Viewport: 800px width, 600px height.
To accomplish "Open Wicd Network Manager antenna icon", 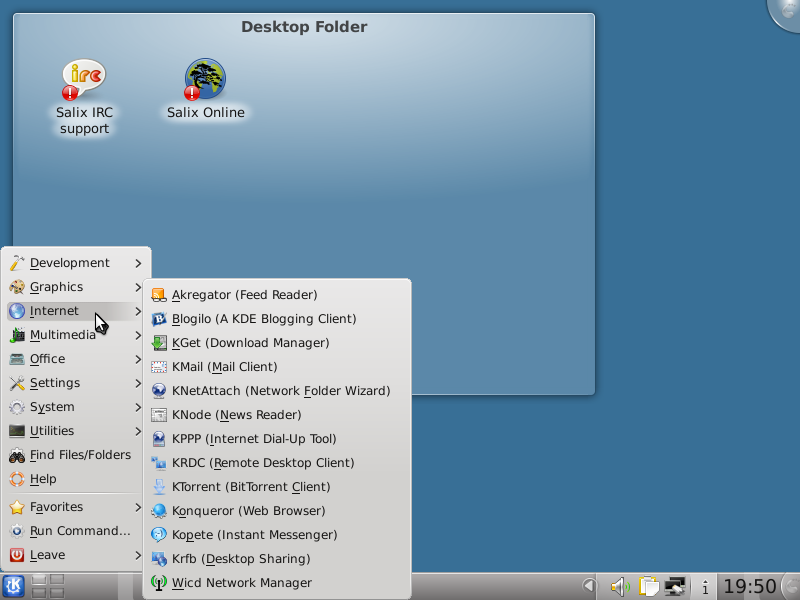I will click(x=159, y=583).
